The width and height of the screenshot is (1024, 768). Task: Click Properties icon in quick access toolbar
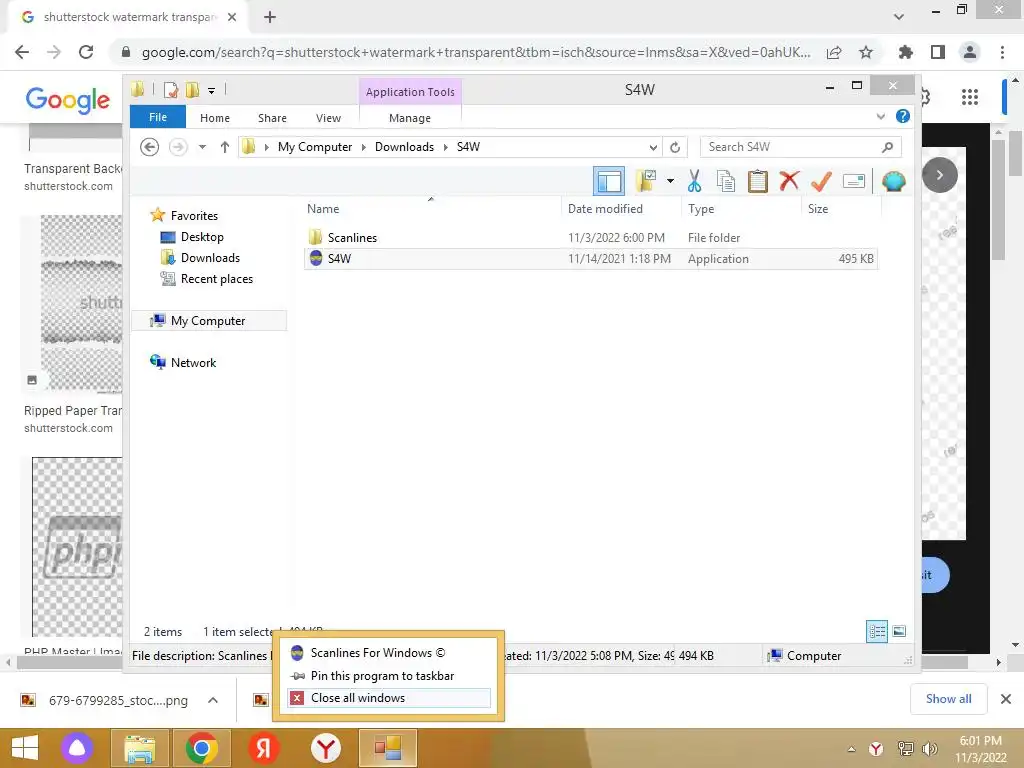[x=171, y=90]
